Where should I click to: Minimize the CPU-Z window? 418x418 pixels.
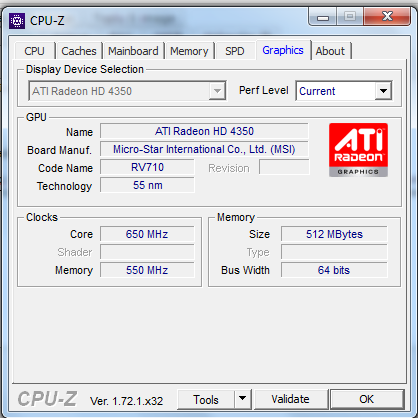coord(323,17)
